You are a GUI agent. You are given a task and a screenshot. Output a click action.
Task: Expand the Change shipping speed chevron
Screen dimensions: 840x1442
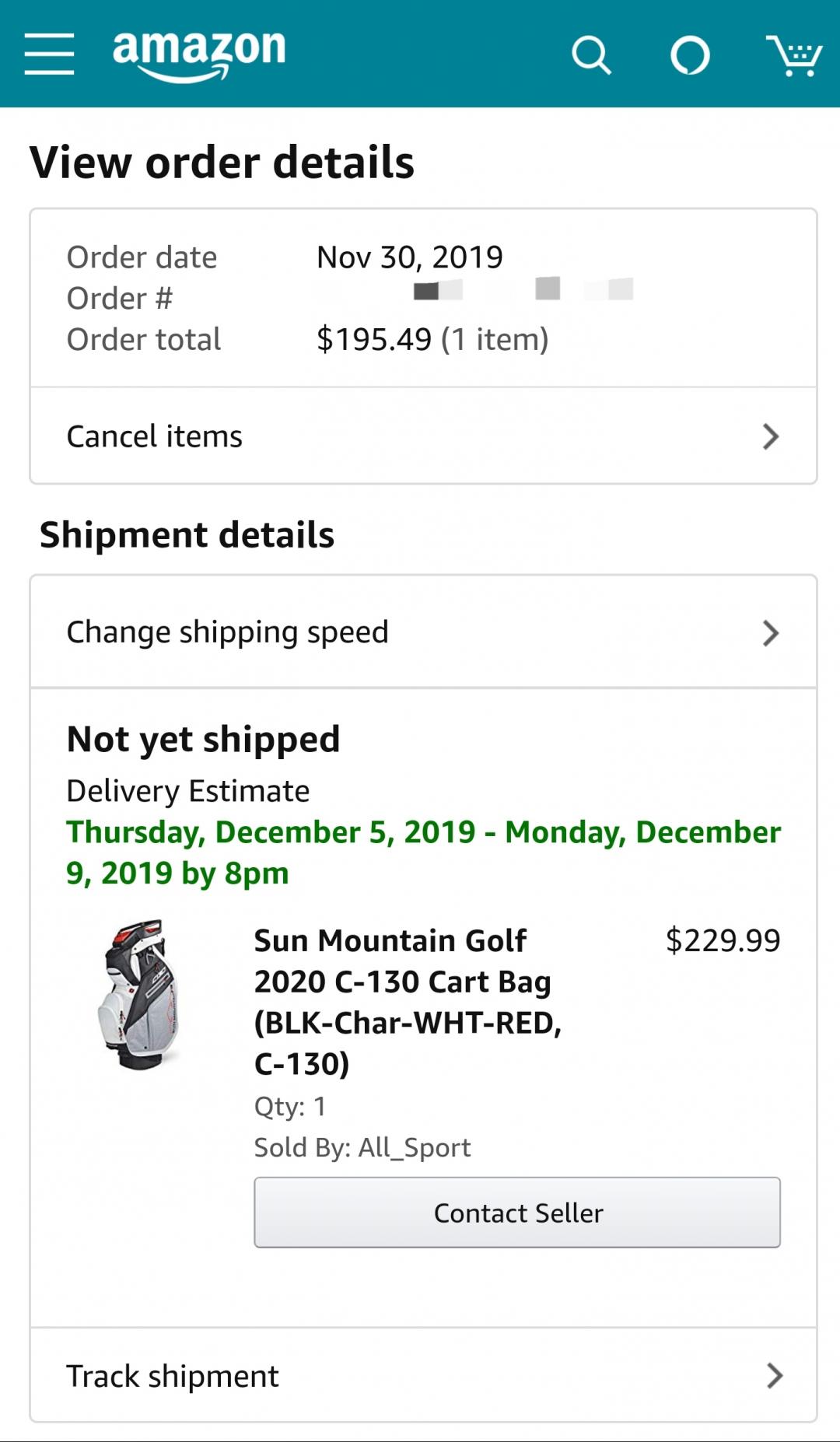pyautogui.click(x=770, y=633)
